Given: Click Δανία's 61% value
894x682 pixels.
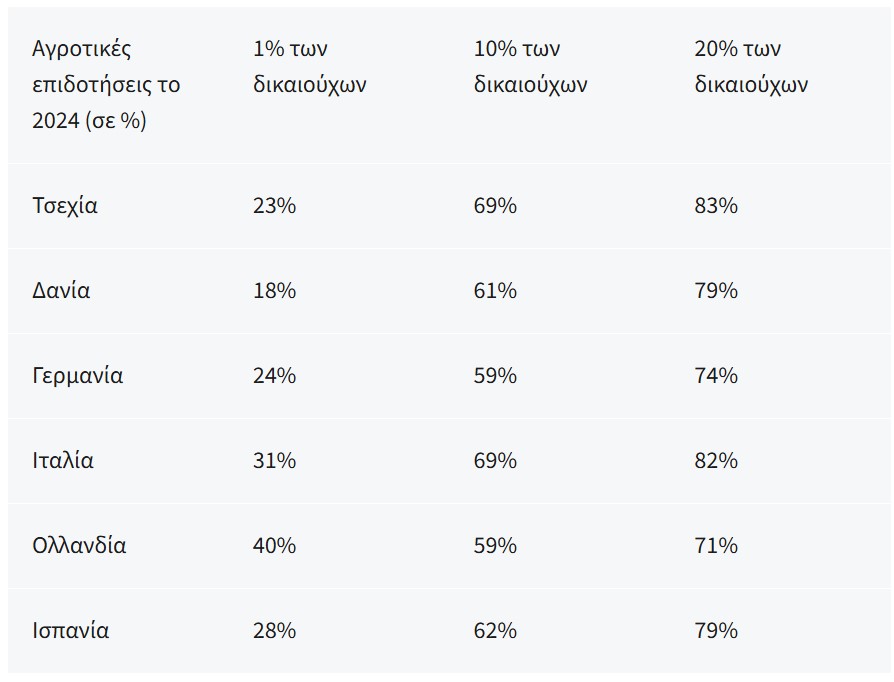Looking at the screenshot, I should tap(495, 291).
